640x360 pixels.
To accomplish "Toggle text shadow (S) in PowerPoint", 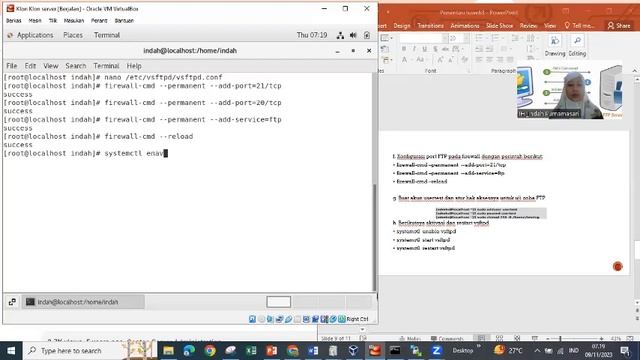I will pyautogui.click(x=435, y=49).
